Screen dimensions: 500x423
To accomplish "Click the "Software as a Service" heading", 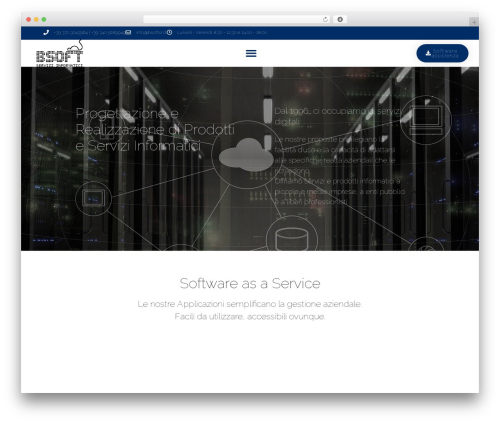I will 250,283.
